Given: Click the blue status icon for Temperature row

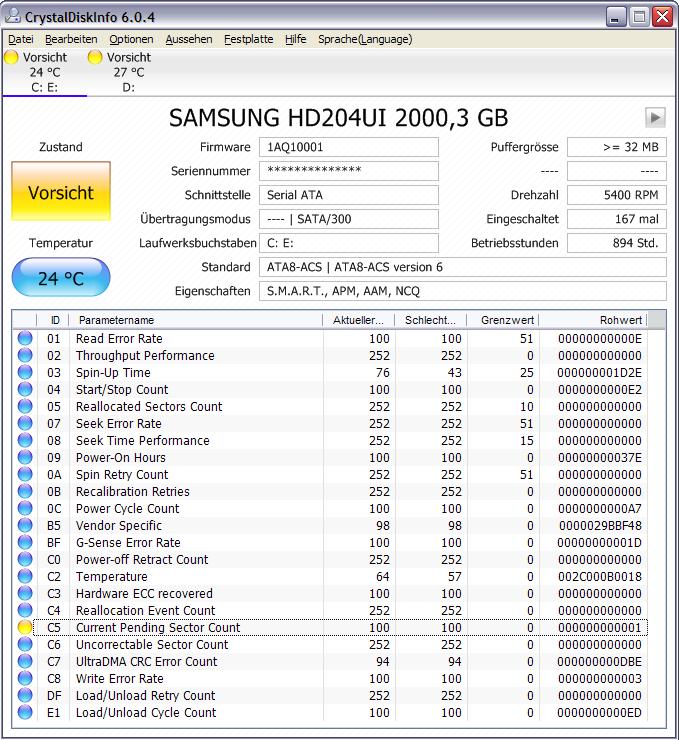Looking at the screenshot, I should coord(25,576).
